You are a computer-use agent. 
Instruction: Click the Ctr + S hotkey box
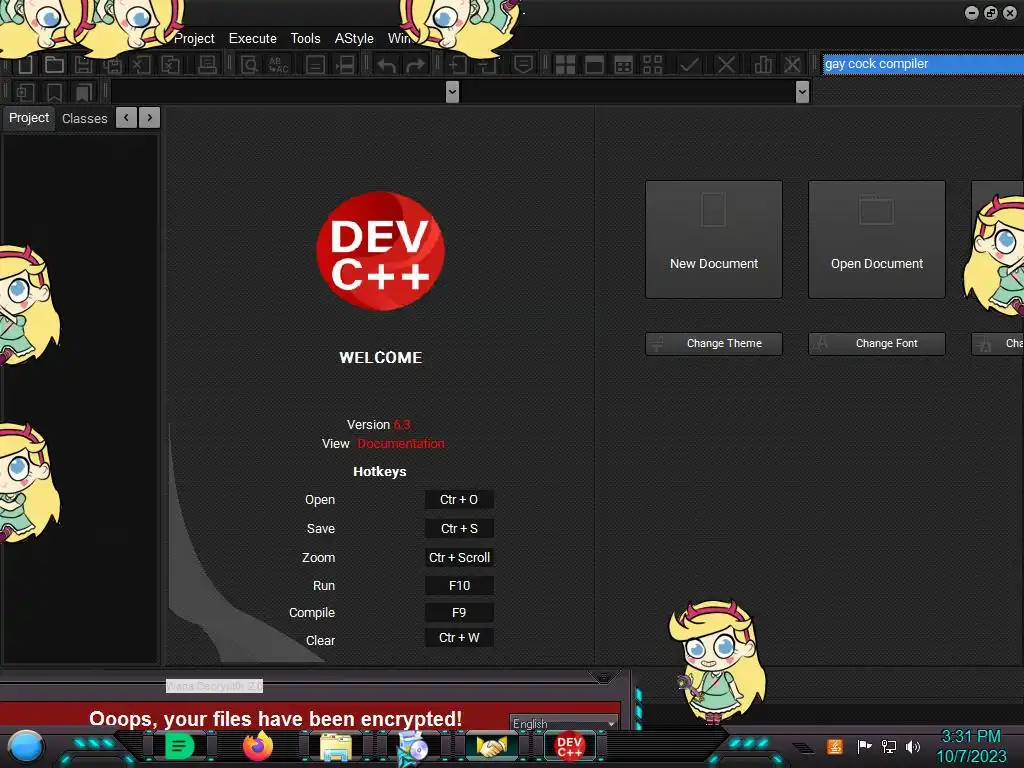[x=459, y=528]
